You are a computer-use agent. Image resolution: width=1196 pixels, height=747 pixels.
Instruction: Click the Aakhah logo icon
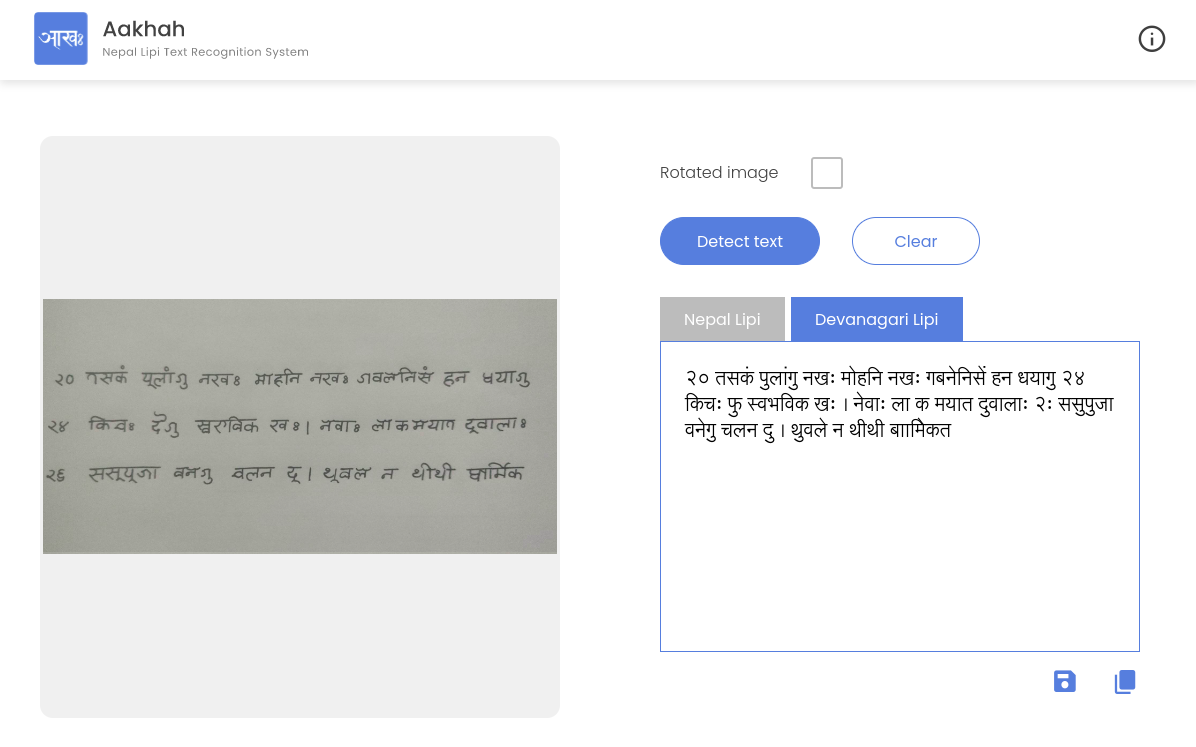61,39
